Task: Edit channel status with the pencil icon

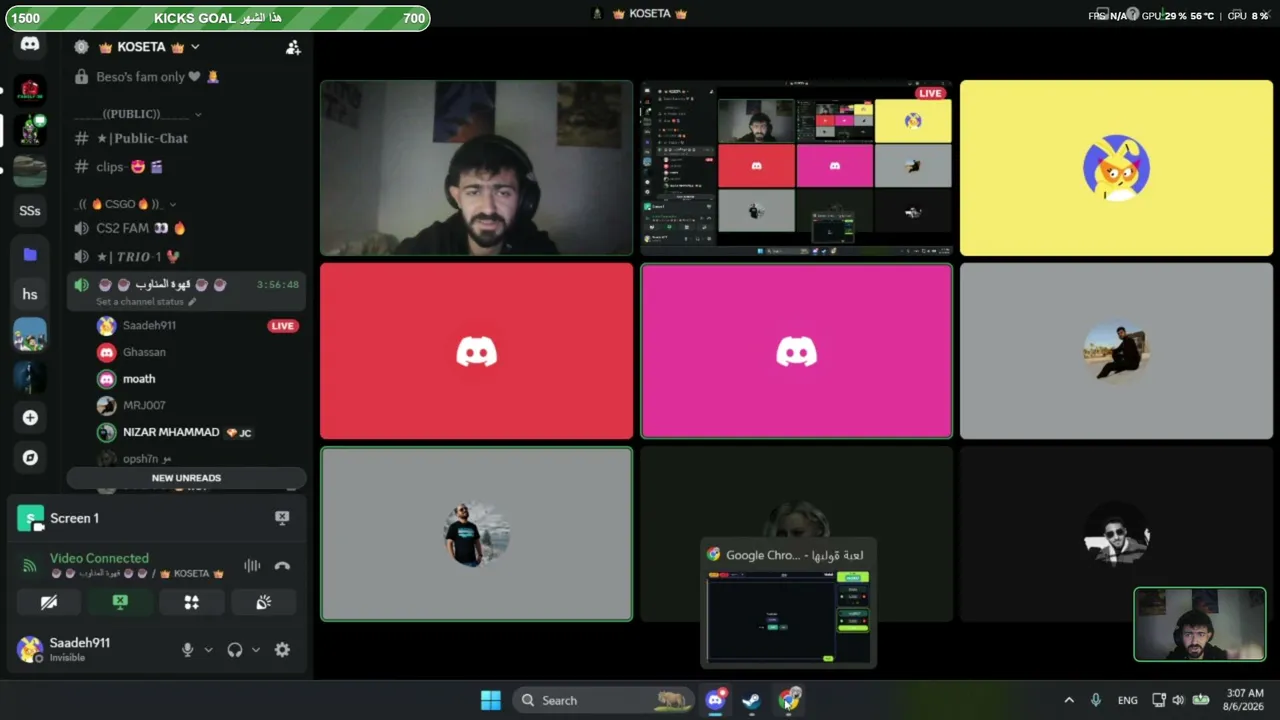Action: (192, 302)
